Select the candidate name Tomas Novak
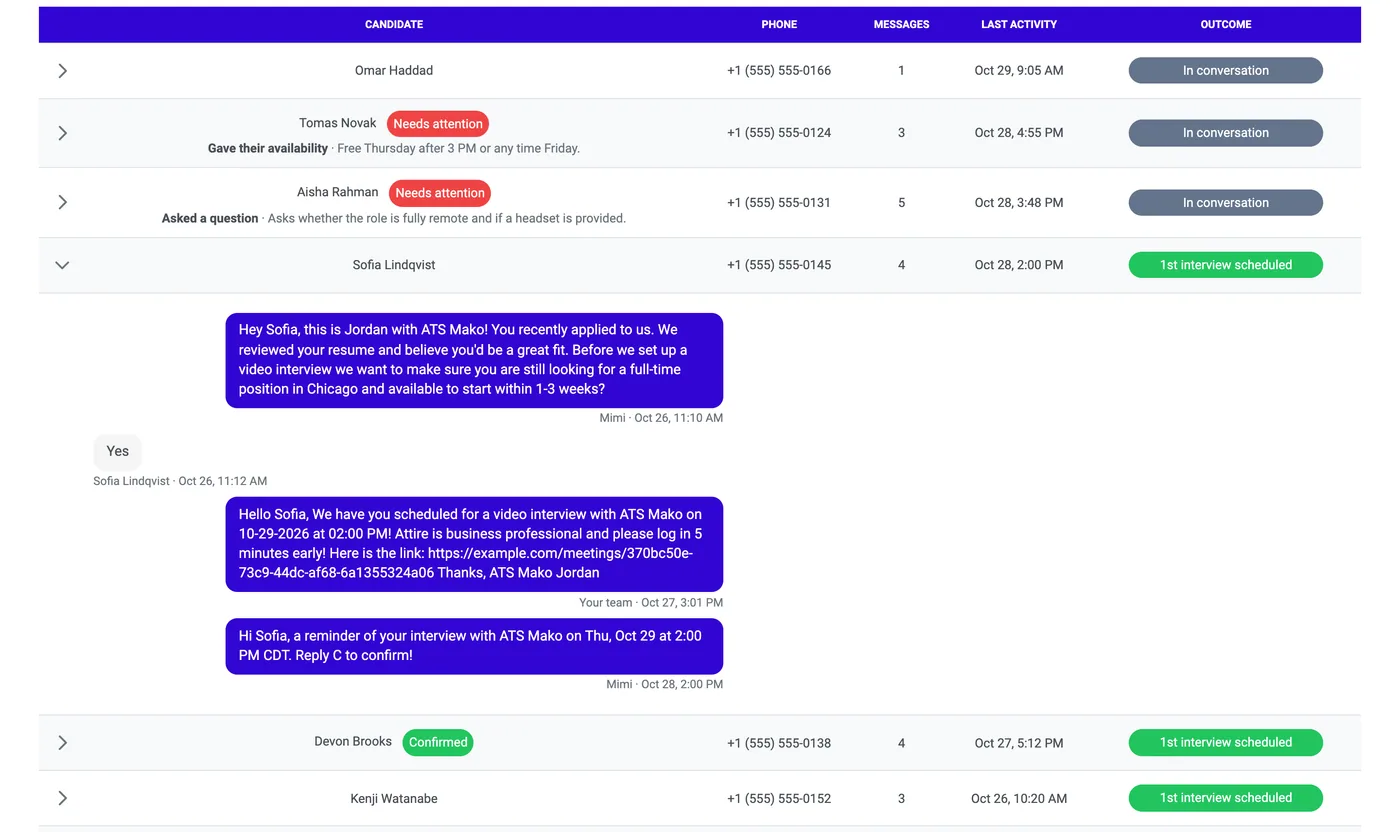The width and height of the screenshot is (1400, 832). pos(338,123)
